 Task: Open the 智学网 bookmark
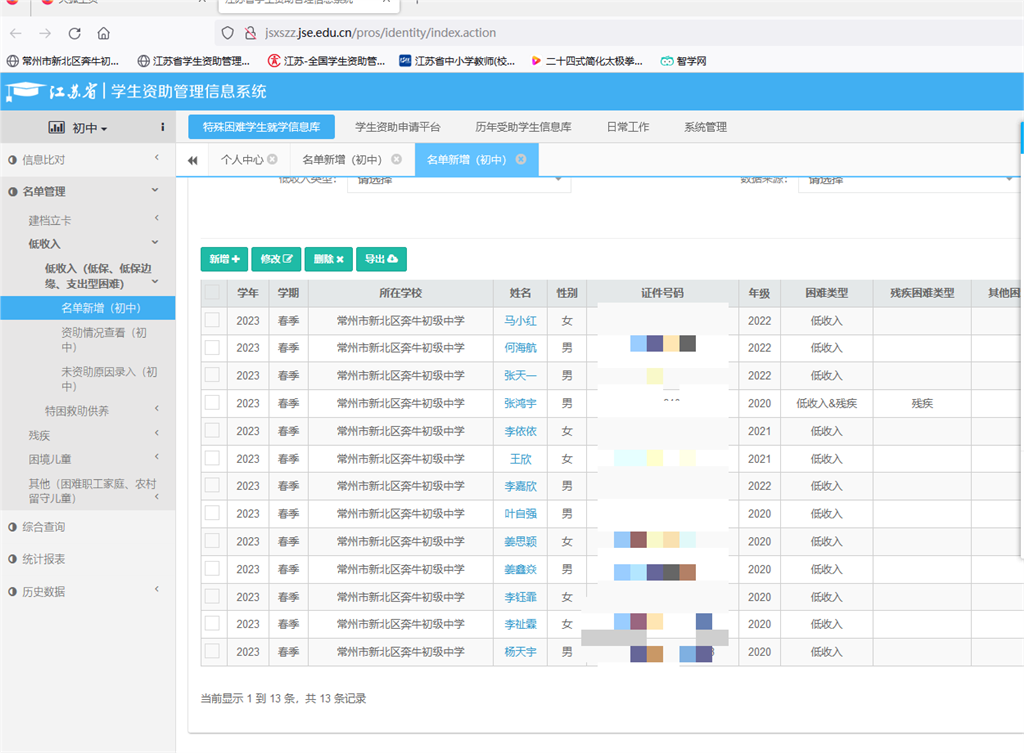684,61
